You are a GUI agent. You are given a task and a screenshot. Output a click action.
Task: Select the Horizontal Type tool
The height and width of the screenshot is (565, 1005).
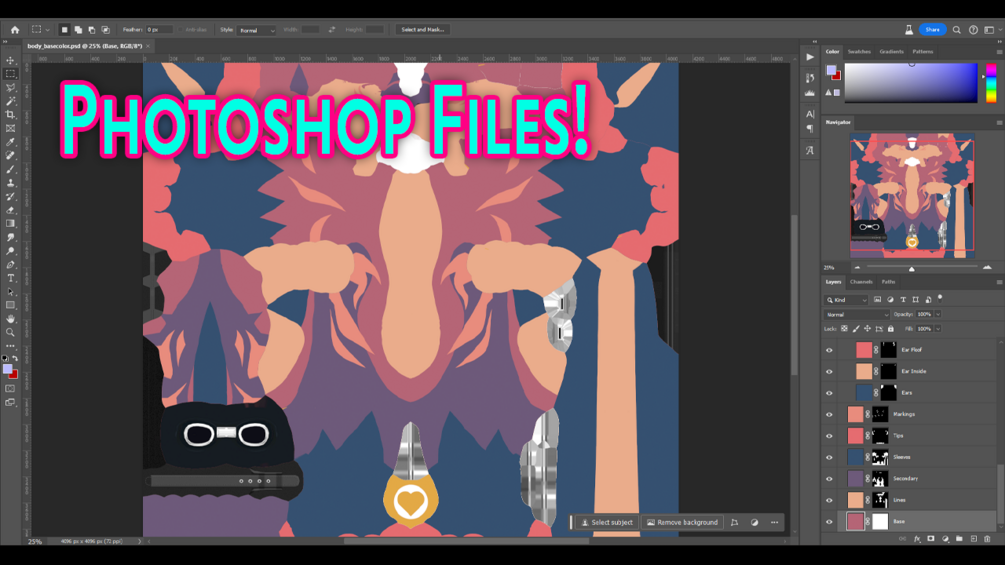[10, 278]
